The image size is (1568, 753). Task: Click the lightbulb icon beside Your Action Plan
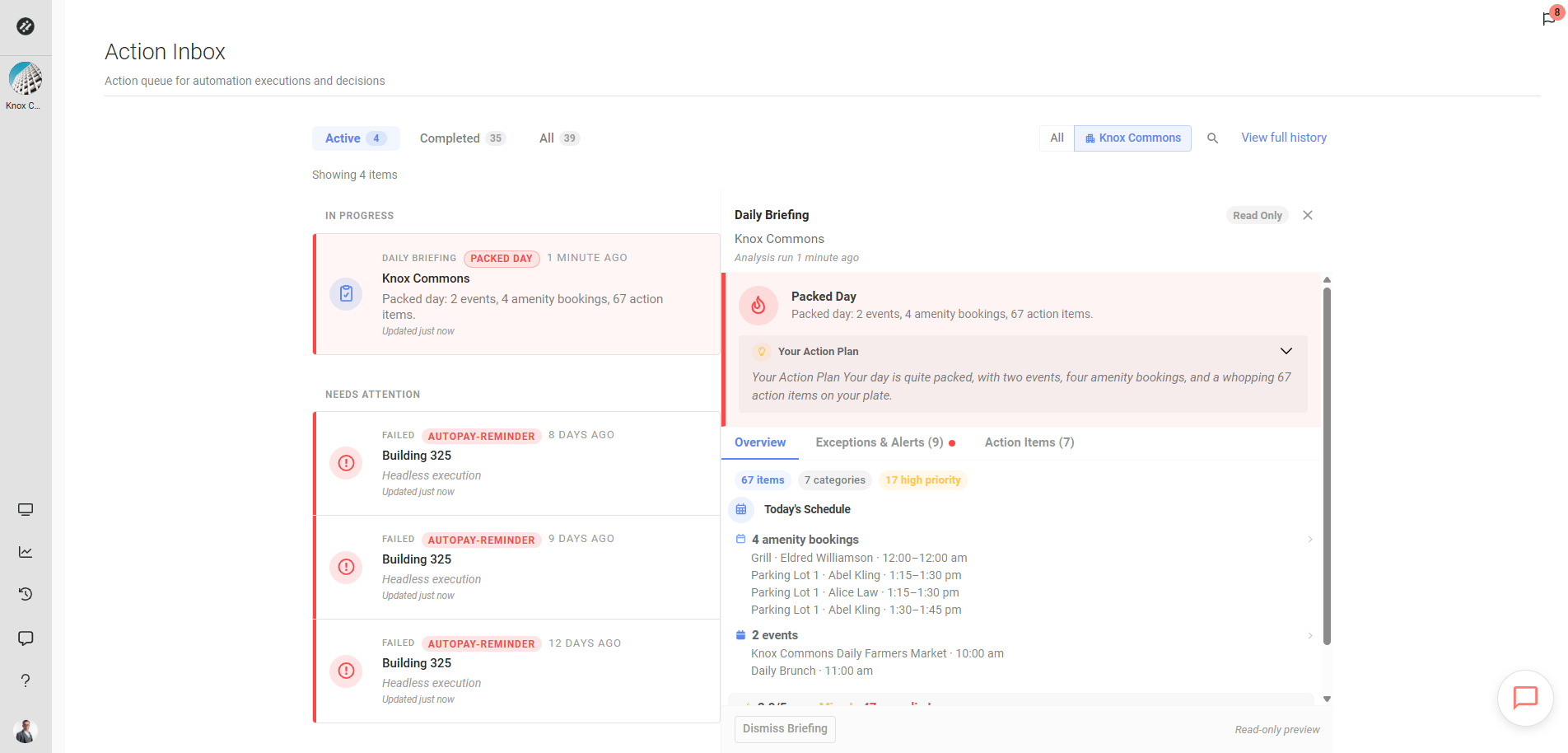click(x=762, y=351)
